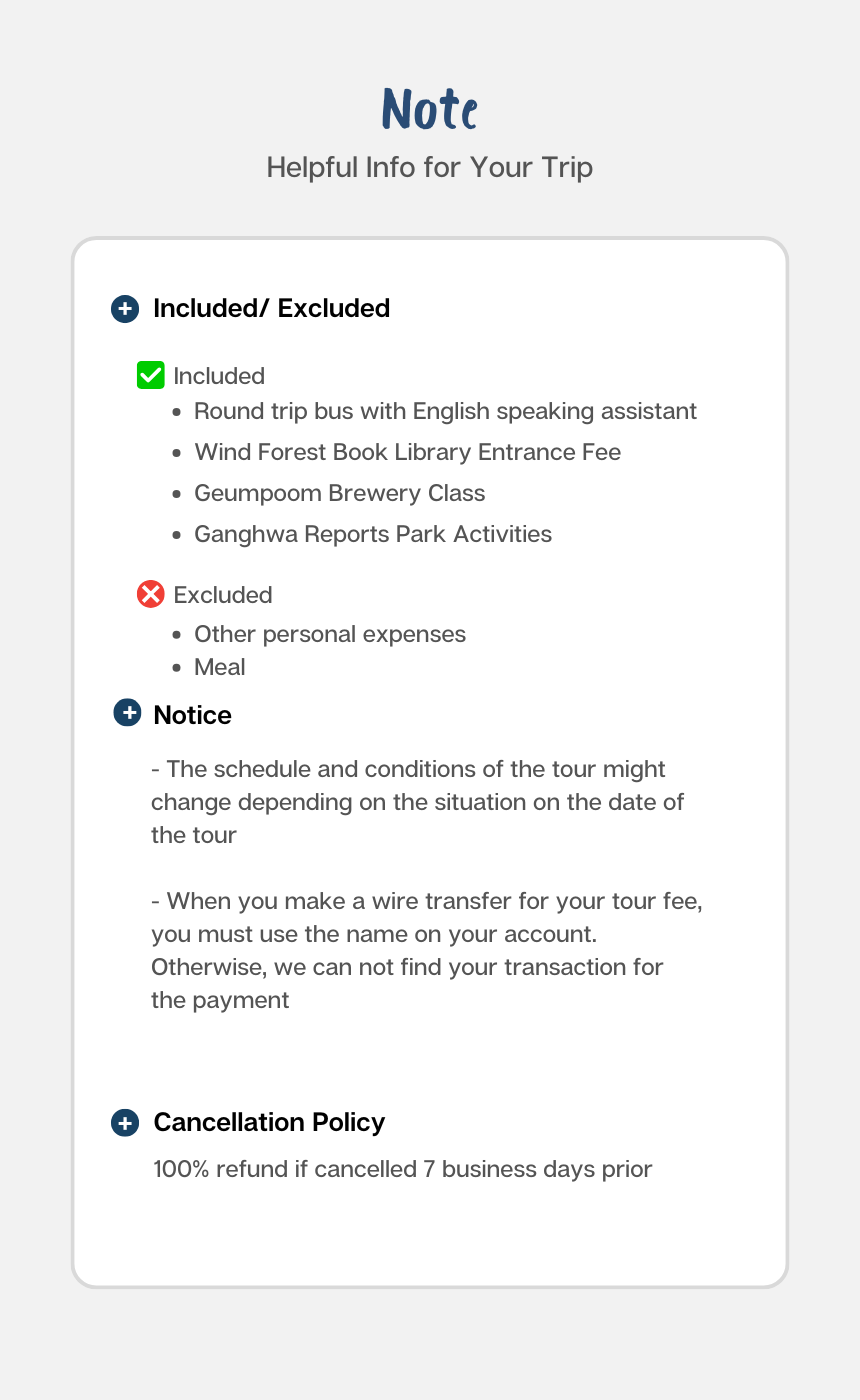Click the 100% refund cancellation text
This screenshot has width=860, height=1400.
(x=403, y=1169)
